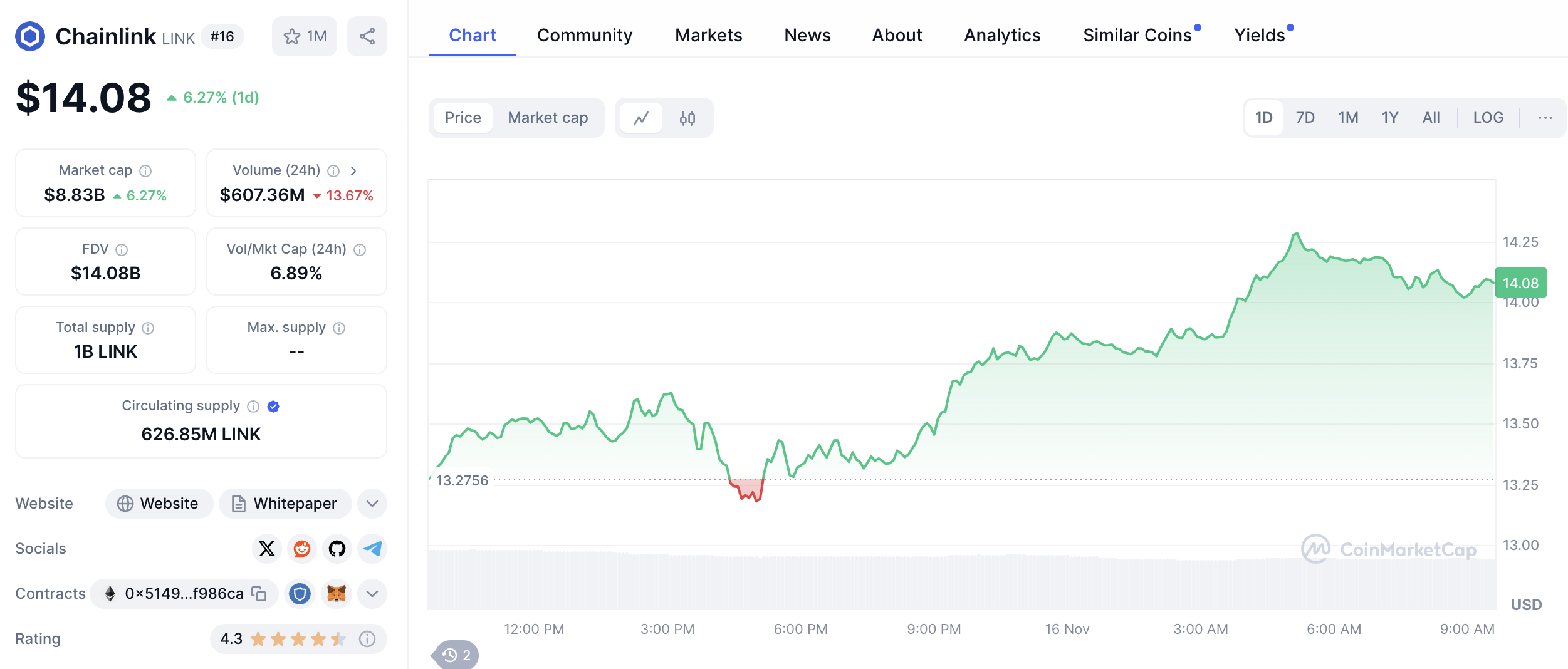
Task: Select All time range
Action: coord(1431,118)
